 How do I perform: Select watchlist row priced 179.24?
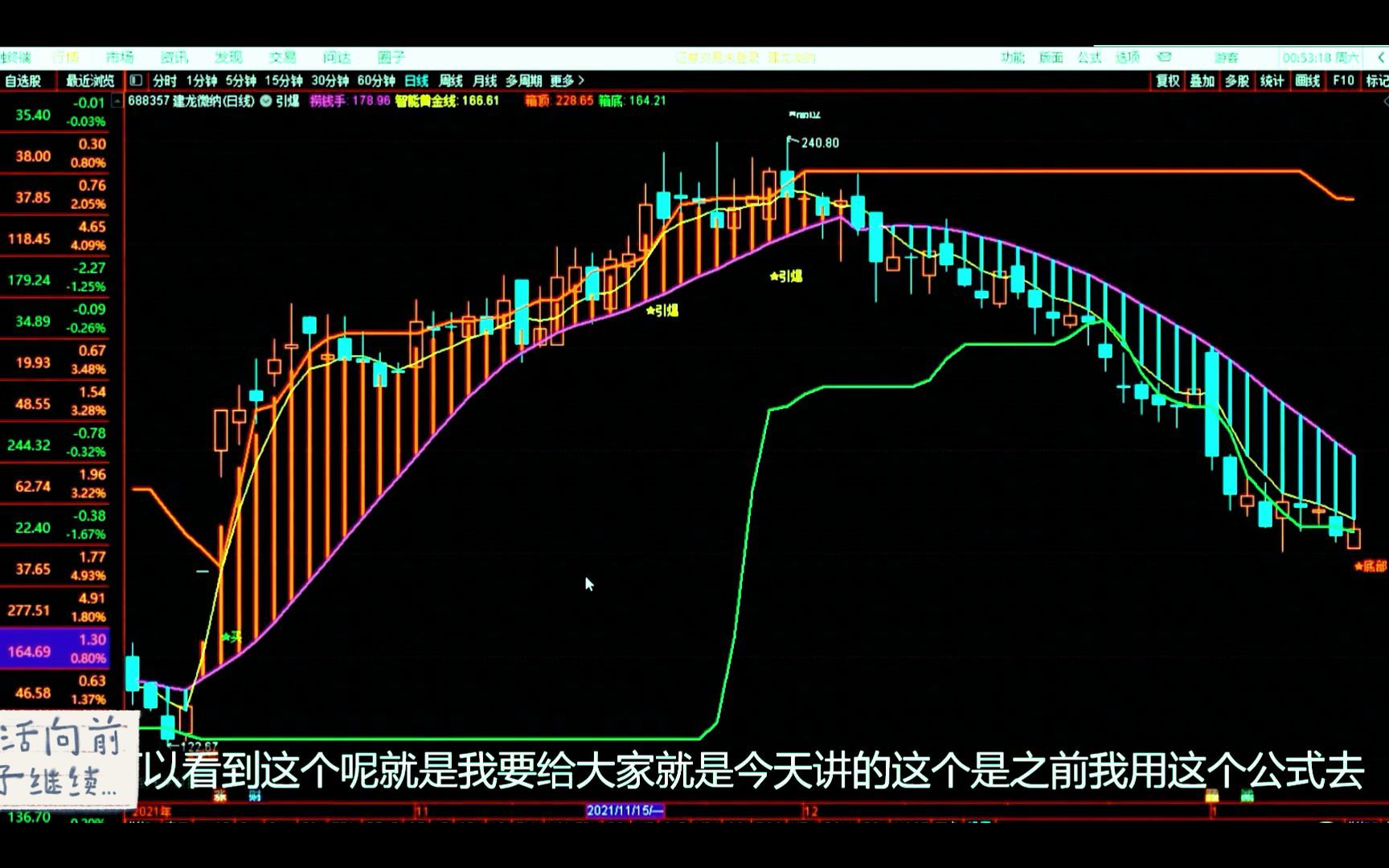[x=55, y=278]
